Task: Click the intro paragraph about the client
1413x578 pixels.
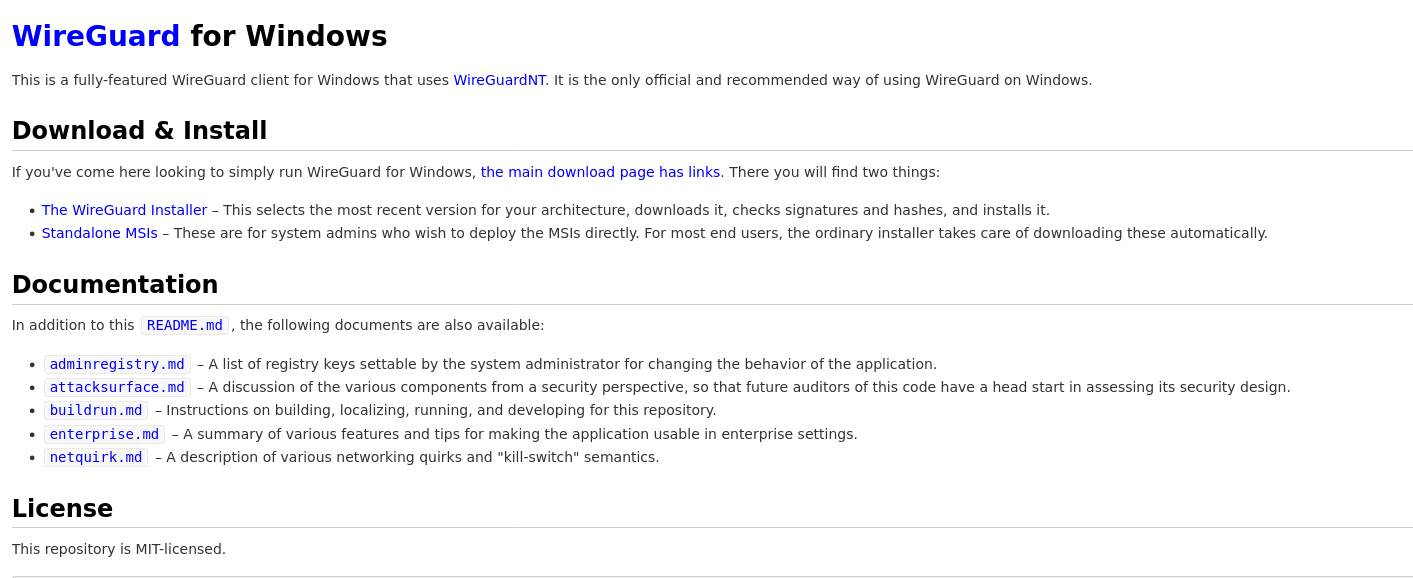Action: coord(550,79)
